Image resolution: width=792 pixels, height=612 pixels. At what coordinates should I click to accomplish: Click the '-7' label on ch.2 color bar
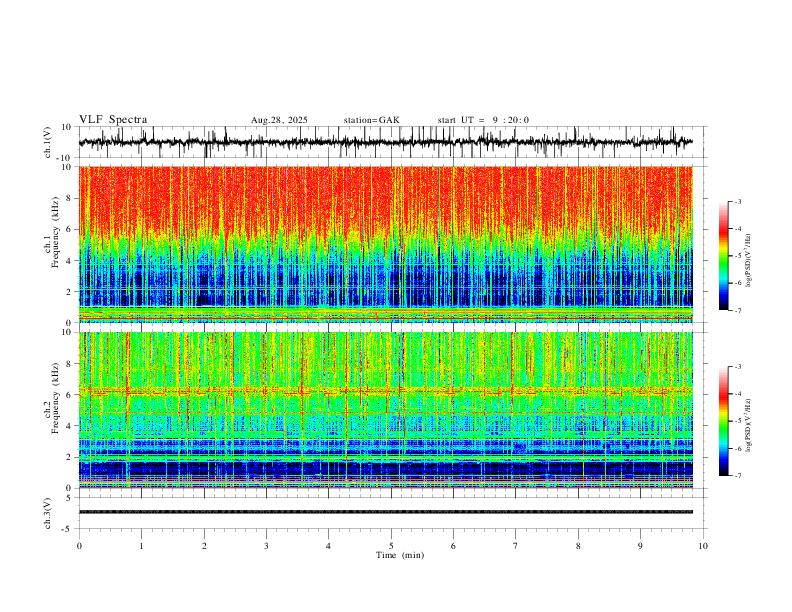pos(738,476)
